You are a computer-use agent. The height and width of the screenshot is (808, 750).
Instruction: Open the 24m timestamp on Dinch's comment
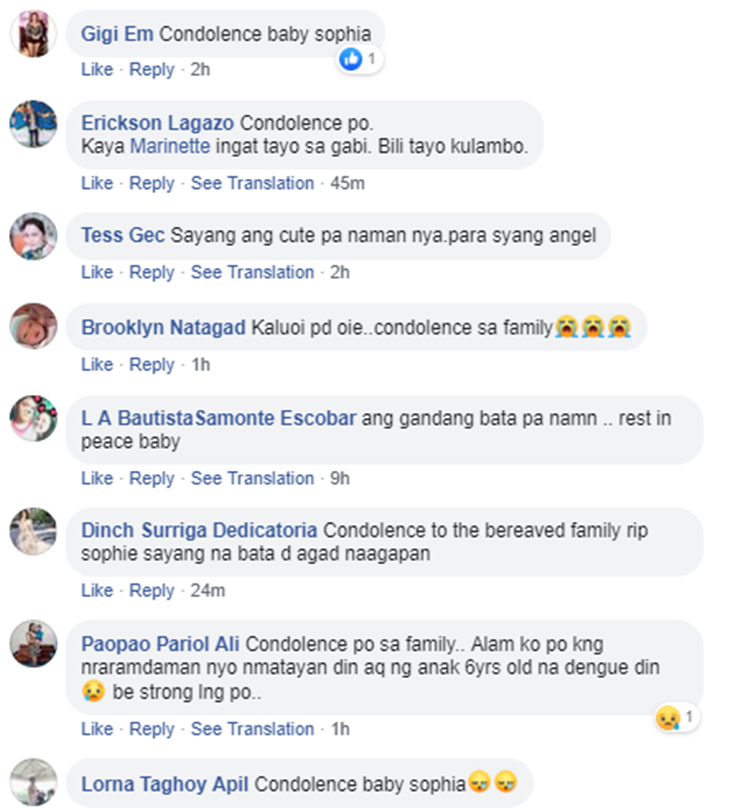point(208,590)
